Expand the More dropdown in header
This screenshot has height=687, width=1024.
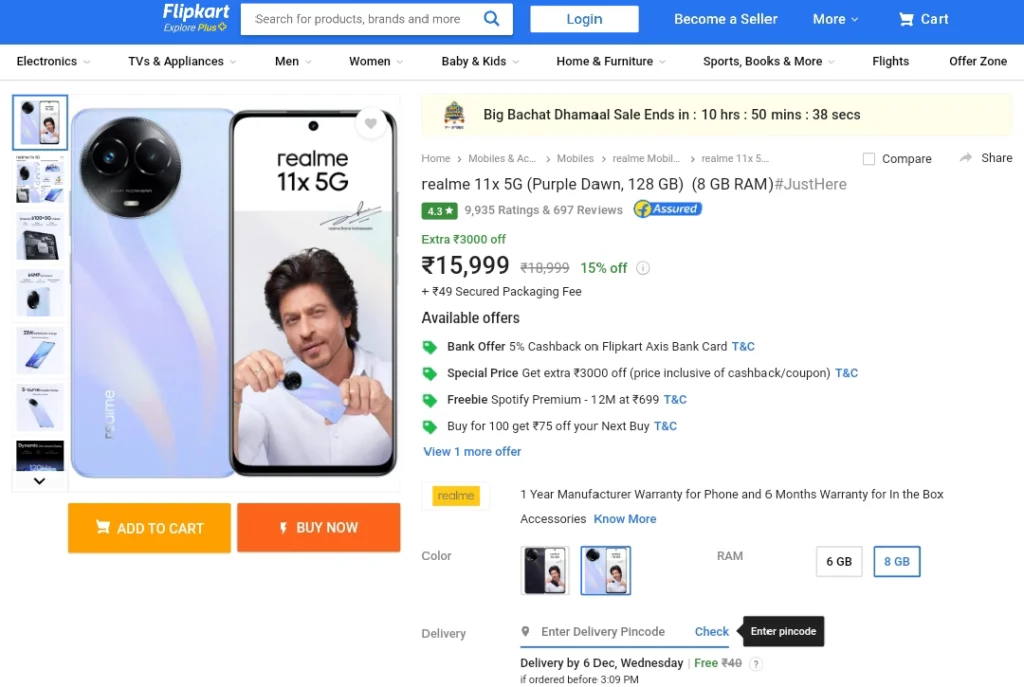(835, 20)
